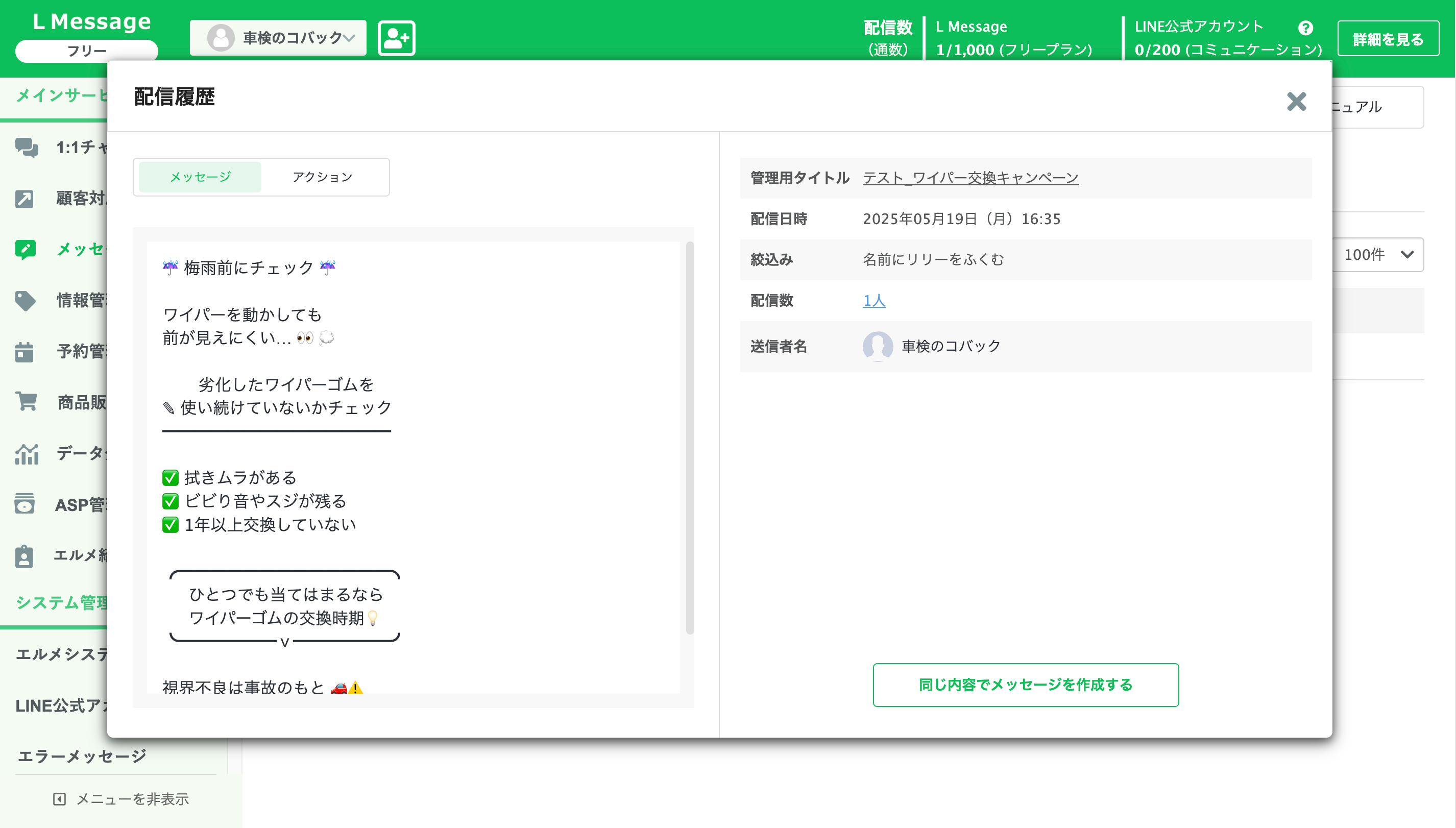Click 同じ内容でメッセージを作成する button
1456x828 pixels.
[1026, 685]
